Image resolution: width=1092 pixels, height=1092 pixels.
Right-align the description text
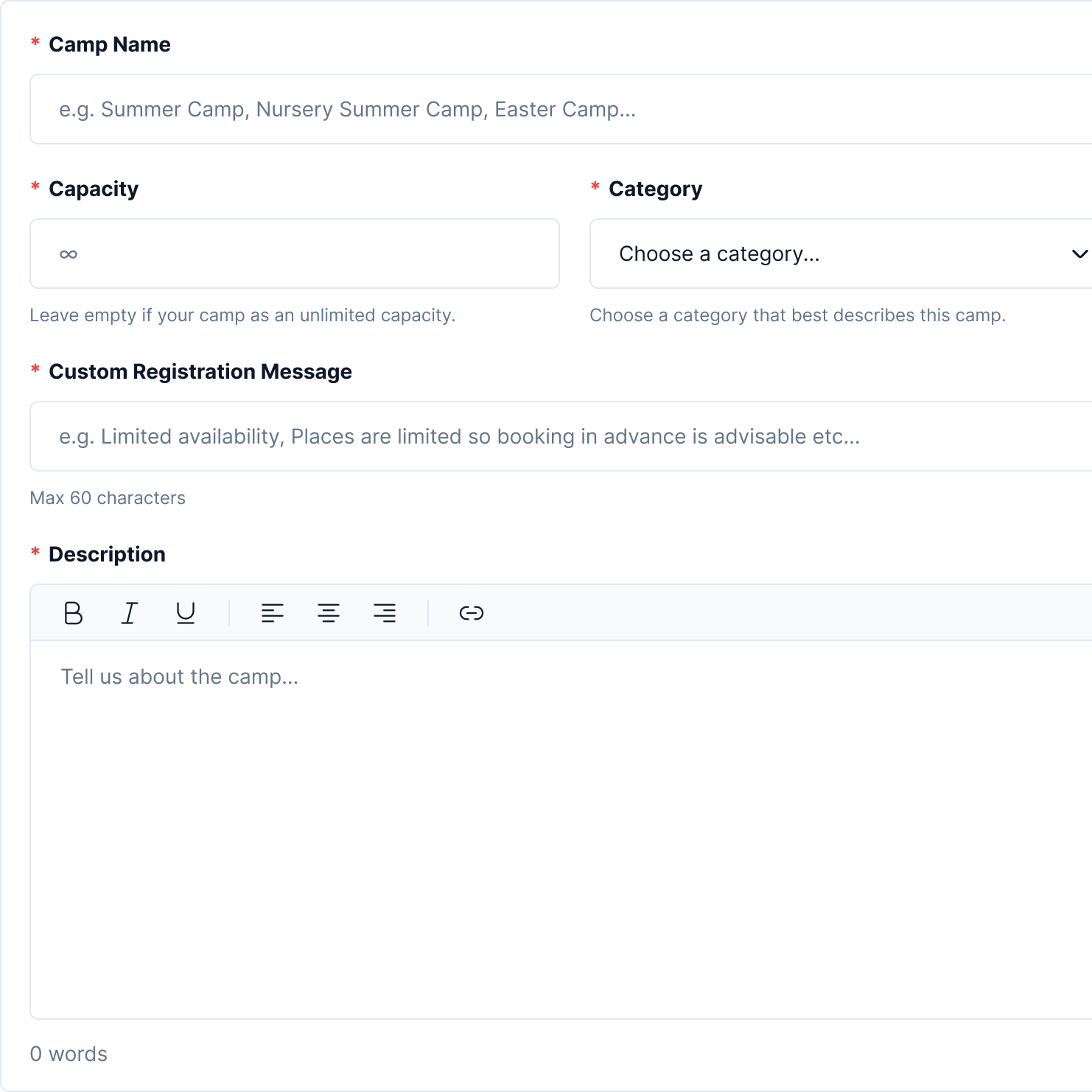pos(385,613)
